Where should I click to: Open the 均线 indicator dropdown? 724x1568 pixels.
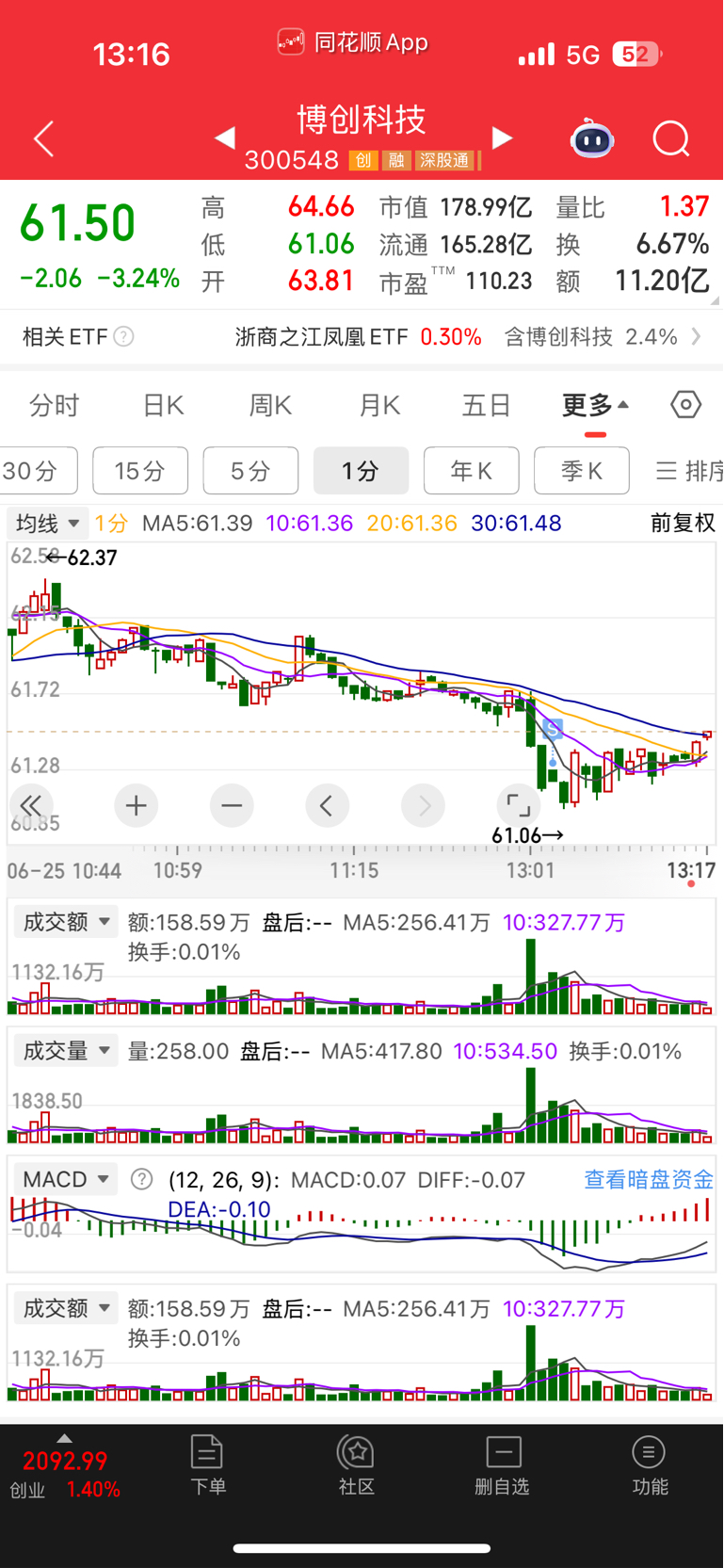[47, 523]
